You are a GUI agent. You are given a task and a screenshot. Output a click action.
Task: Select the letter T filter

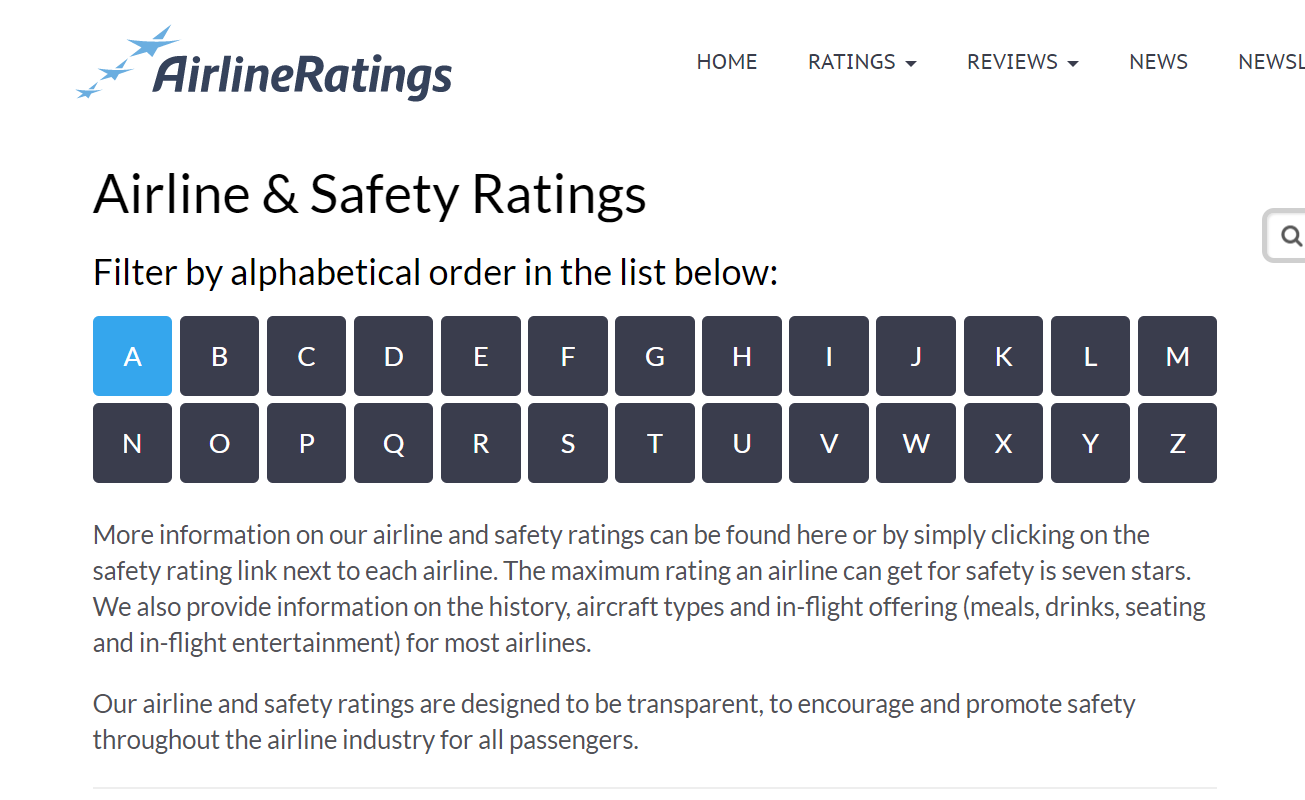point(654,442)
